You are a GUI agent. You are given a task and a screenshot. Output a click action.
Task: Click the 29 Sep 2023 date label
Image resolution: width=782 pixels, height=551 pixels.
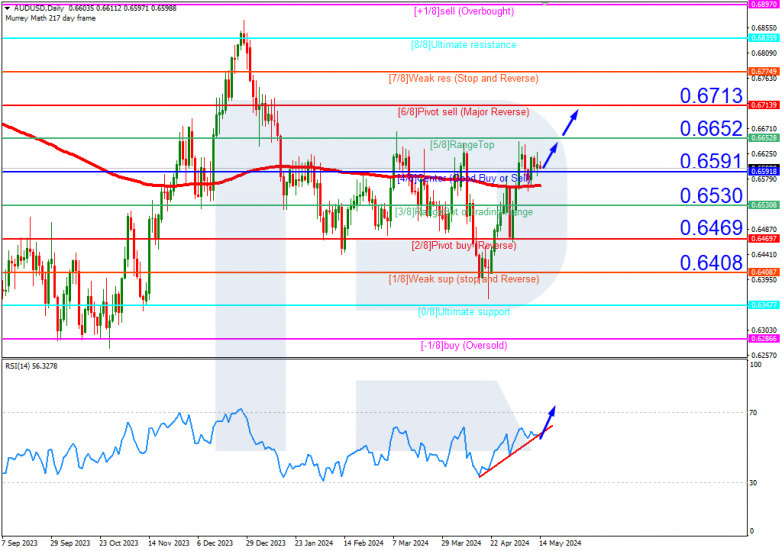(x=70, y=543)
